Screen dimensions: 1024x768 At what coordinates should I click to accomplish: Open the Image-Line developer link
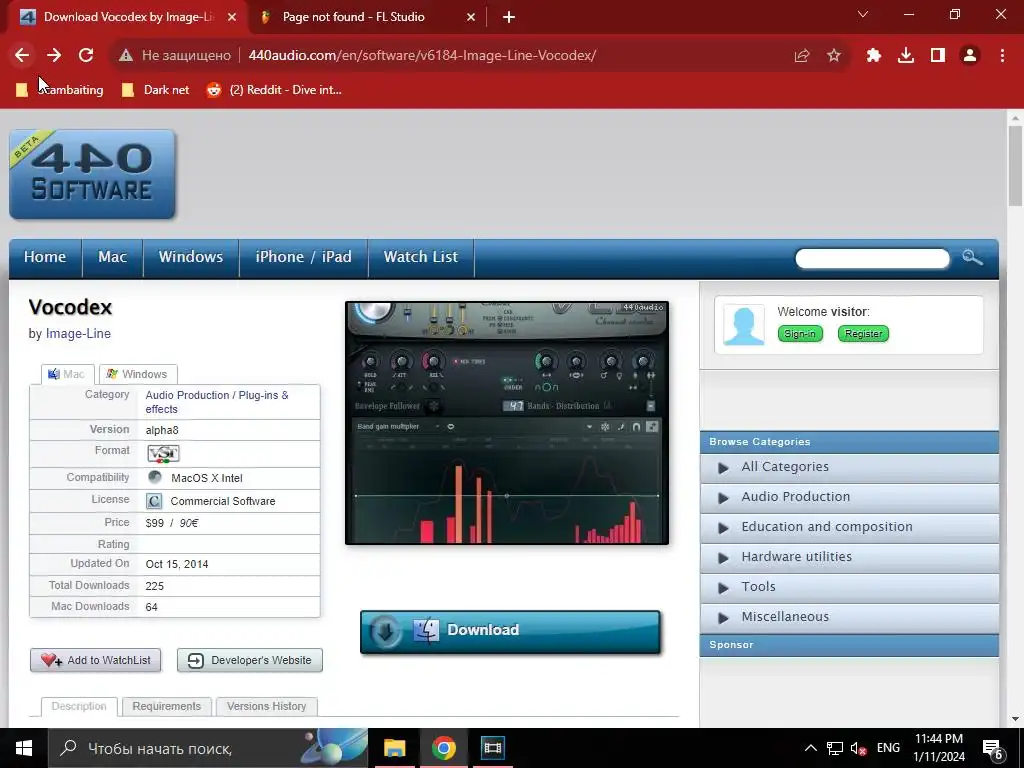click(x=78, y=334)
